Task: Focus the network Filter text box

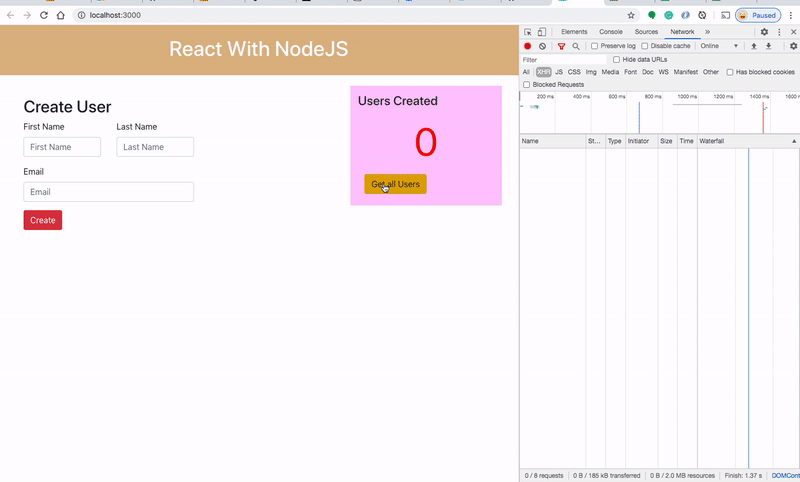Action: coord(563,60)
